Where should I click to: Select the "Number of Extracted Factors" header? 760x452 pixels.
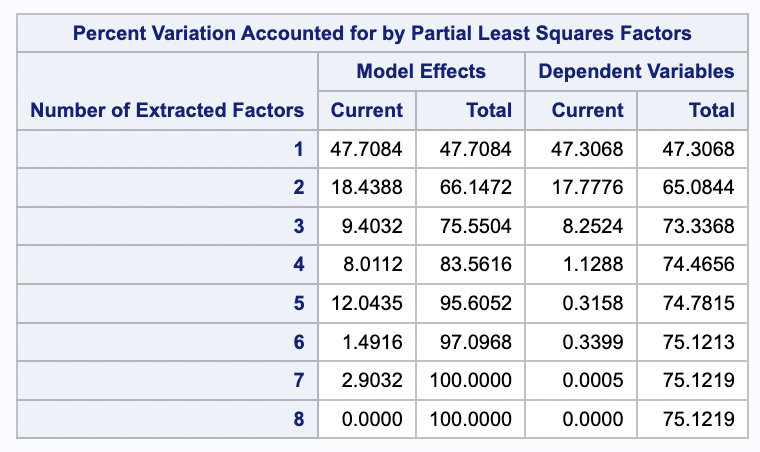click(x=167, y=110)
